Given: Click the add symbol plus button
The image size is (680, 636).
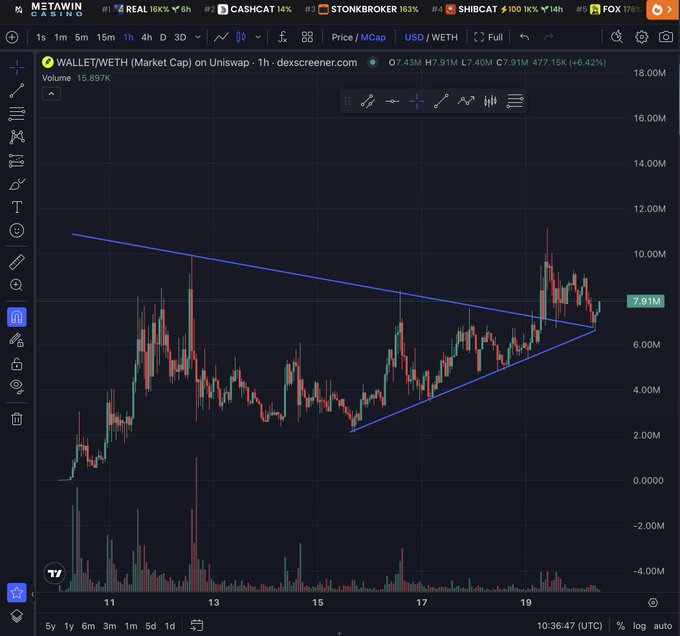Looking at the screenshot, I should pos(12,37).
